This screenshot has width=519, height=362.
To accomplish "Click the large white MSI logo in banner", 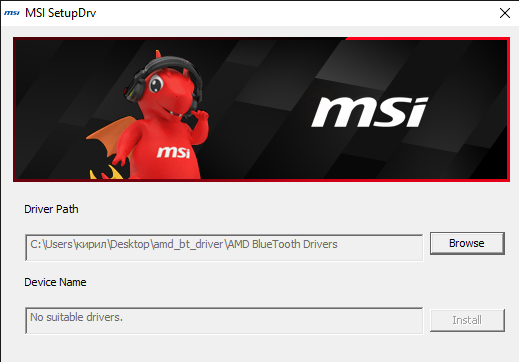I will pos(369,112).
